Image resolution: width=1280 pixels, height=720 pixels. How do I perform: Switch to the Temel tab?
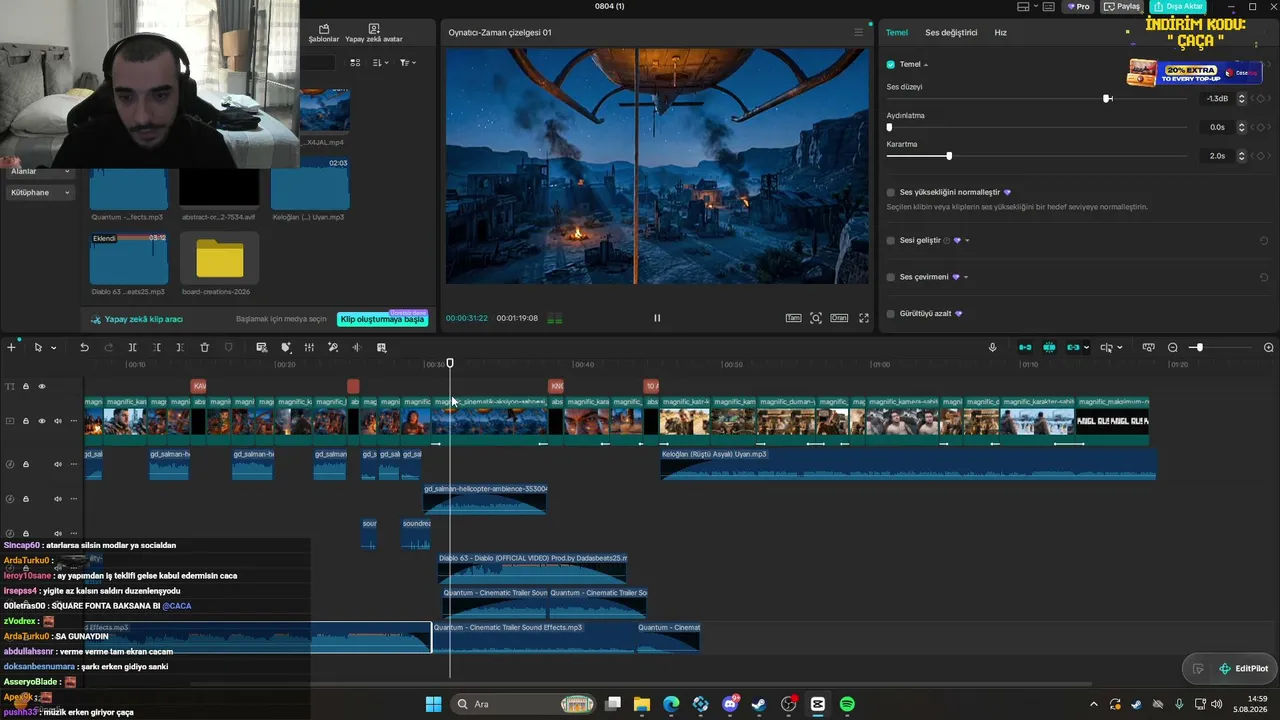[x=897, y=32]
